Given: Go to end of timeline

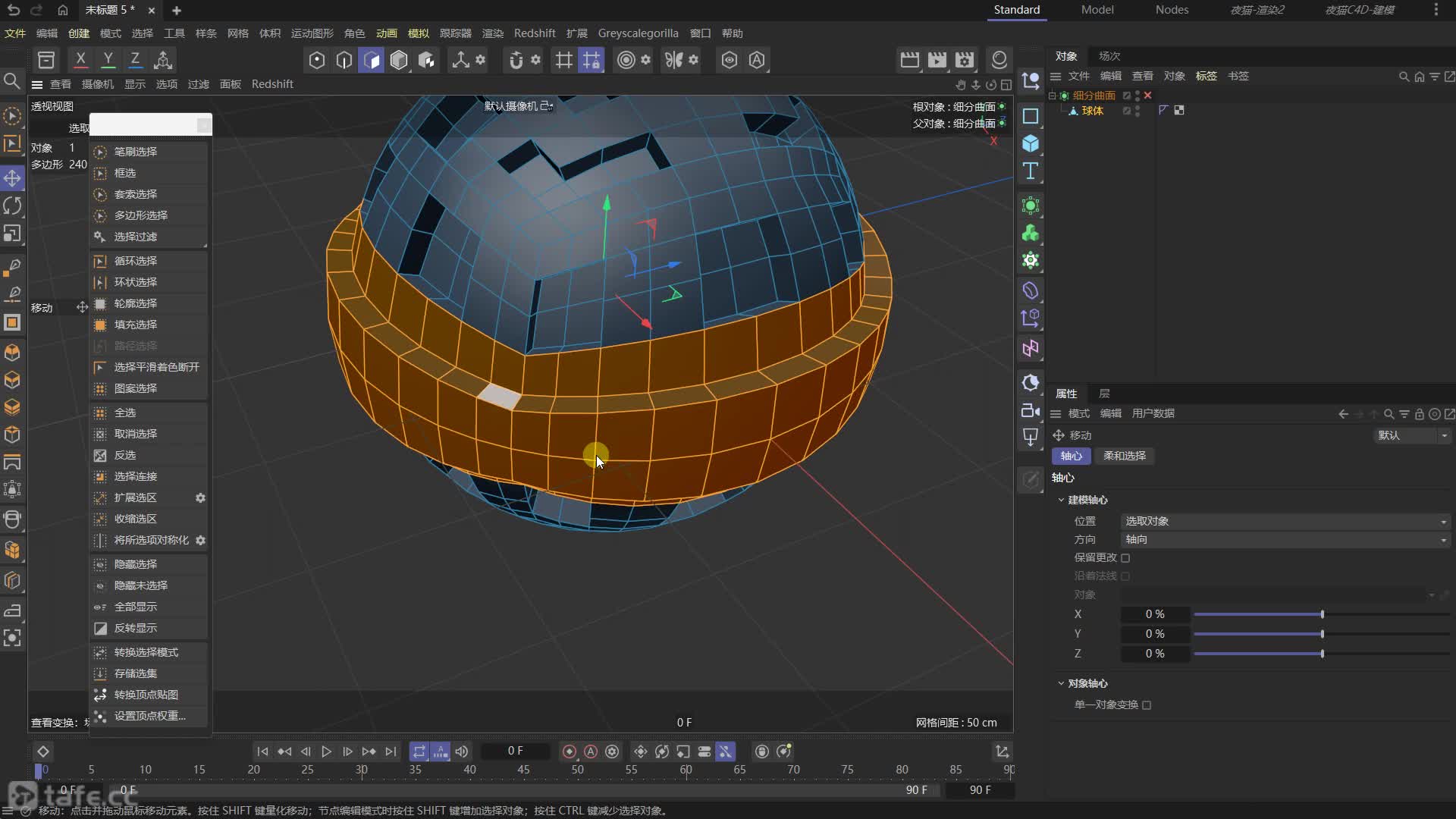Looking at the screenshot, I should pos(391,752).
